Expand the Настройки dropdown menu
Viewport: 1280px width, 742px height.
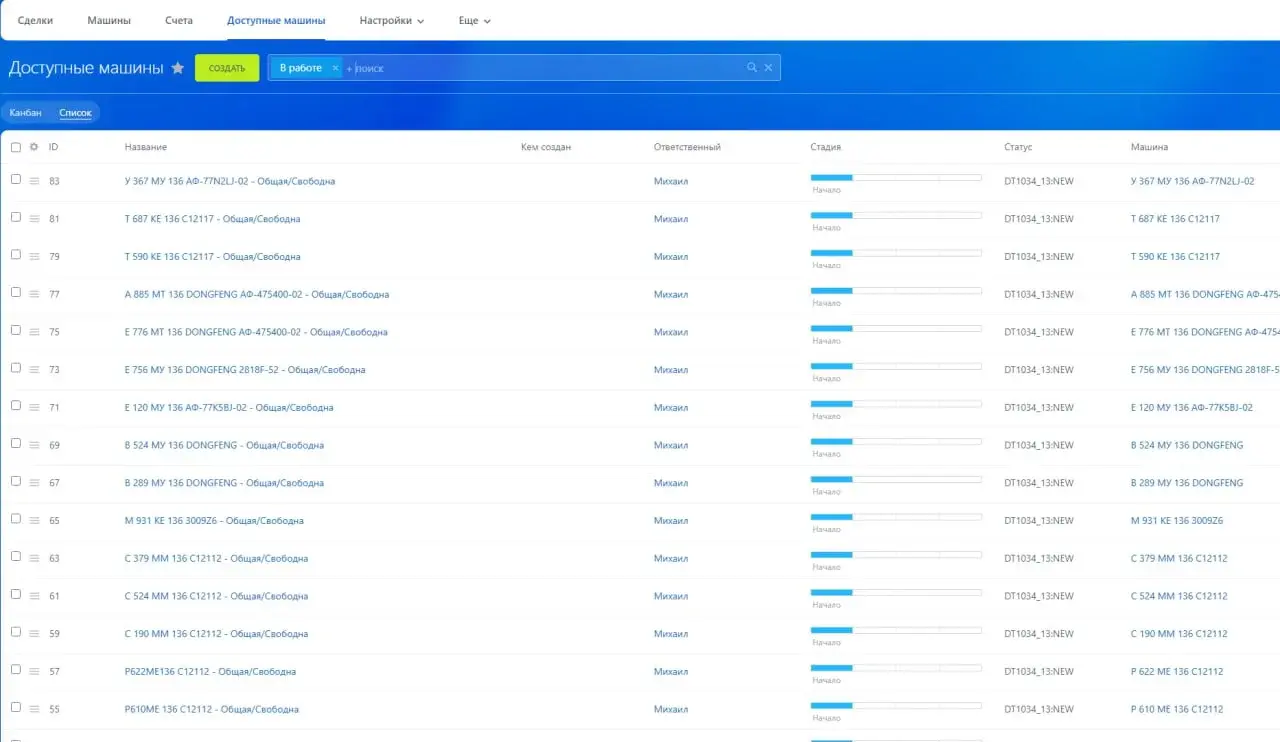click(x=392, y=20)
